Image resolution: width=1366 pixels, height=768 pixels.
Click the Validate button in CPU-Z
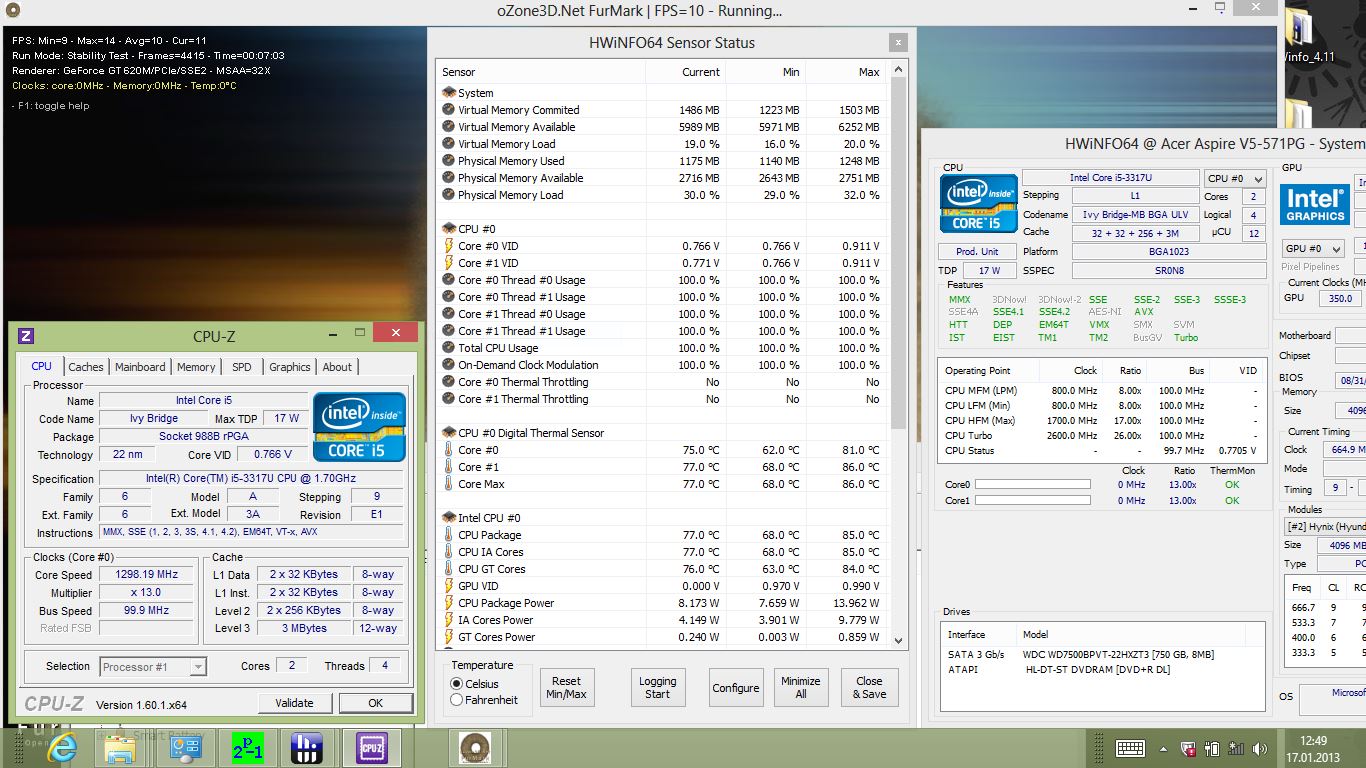click(x=294, y=703)
